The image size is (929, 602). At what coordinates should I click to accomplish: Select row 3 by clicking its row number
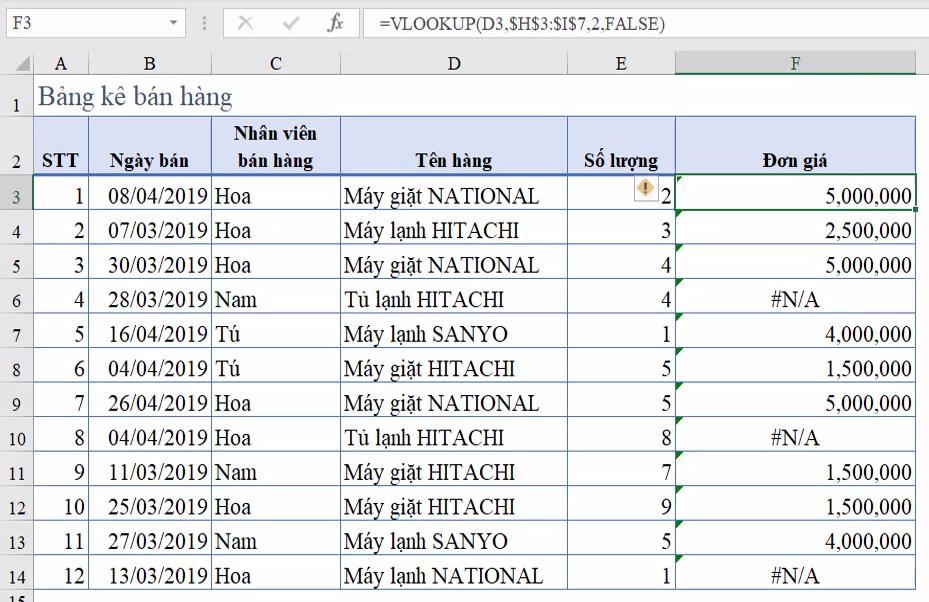click(x=18, y=196)
